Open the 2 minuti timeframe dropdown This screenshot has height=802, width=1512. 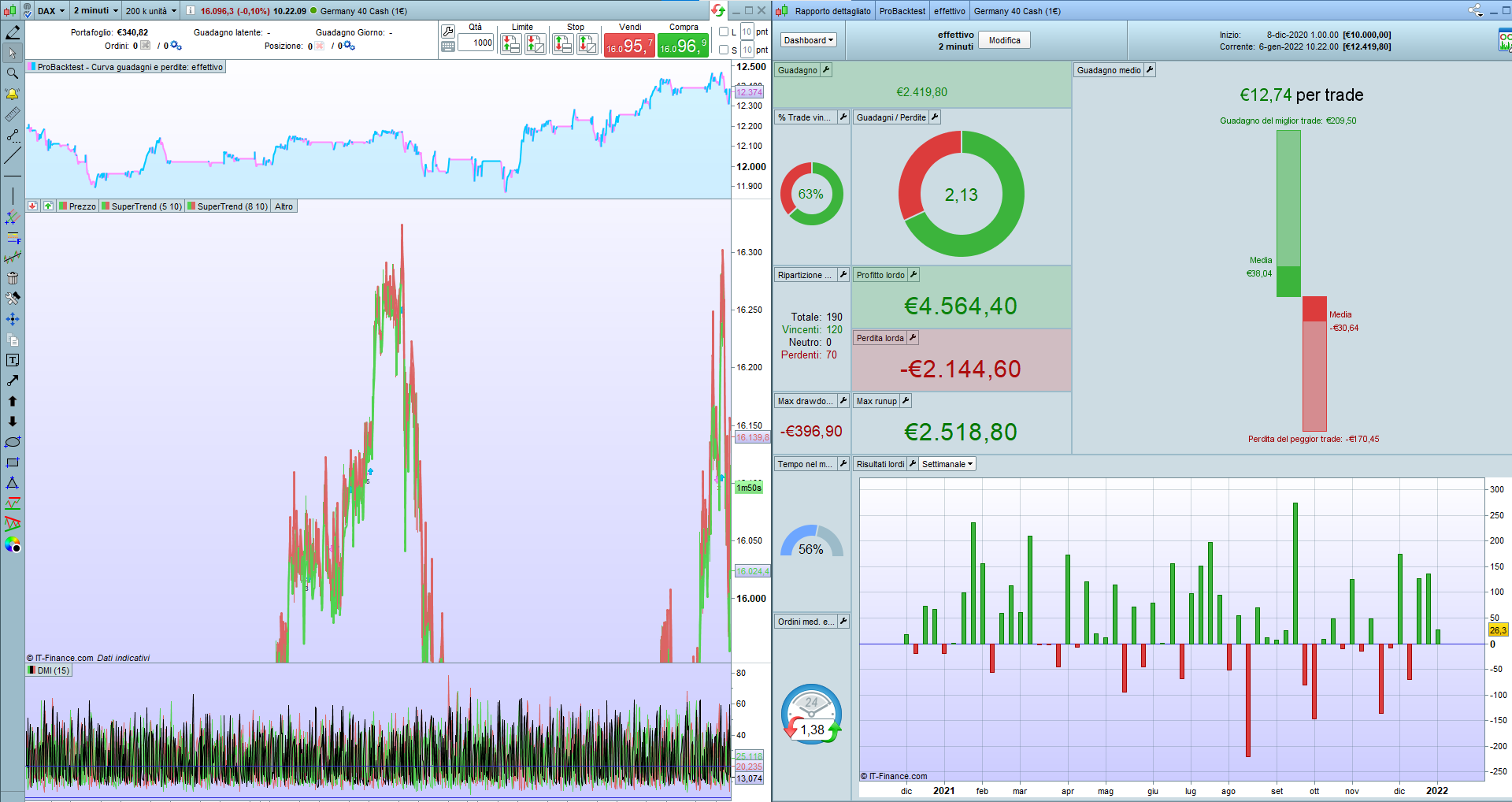[x=95, y=11]
